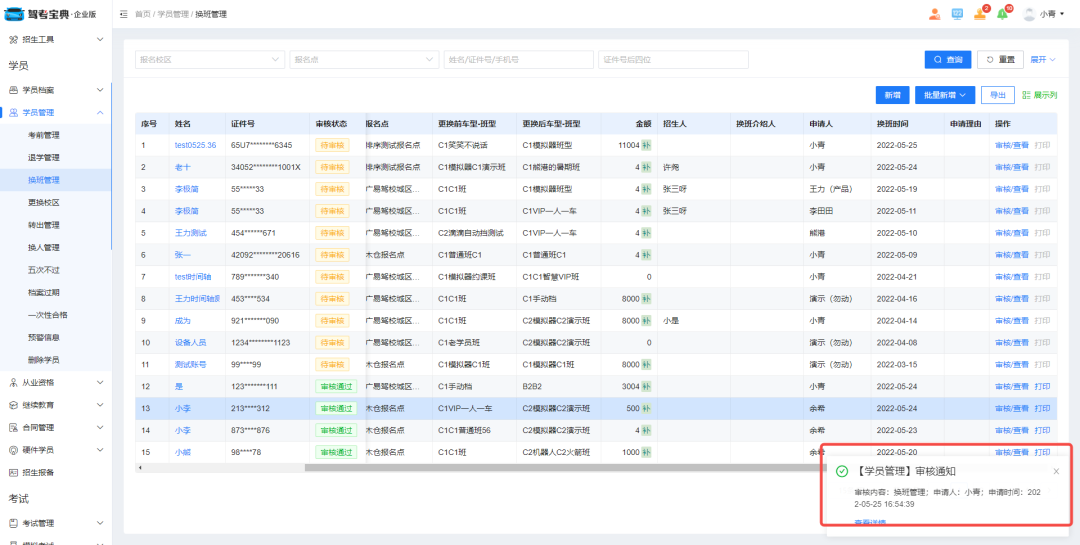1080x545 pixels.
Task: Click the 导出 export button
Action: coord(997,96)
